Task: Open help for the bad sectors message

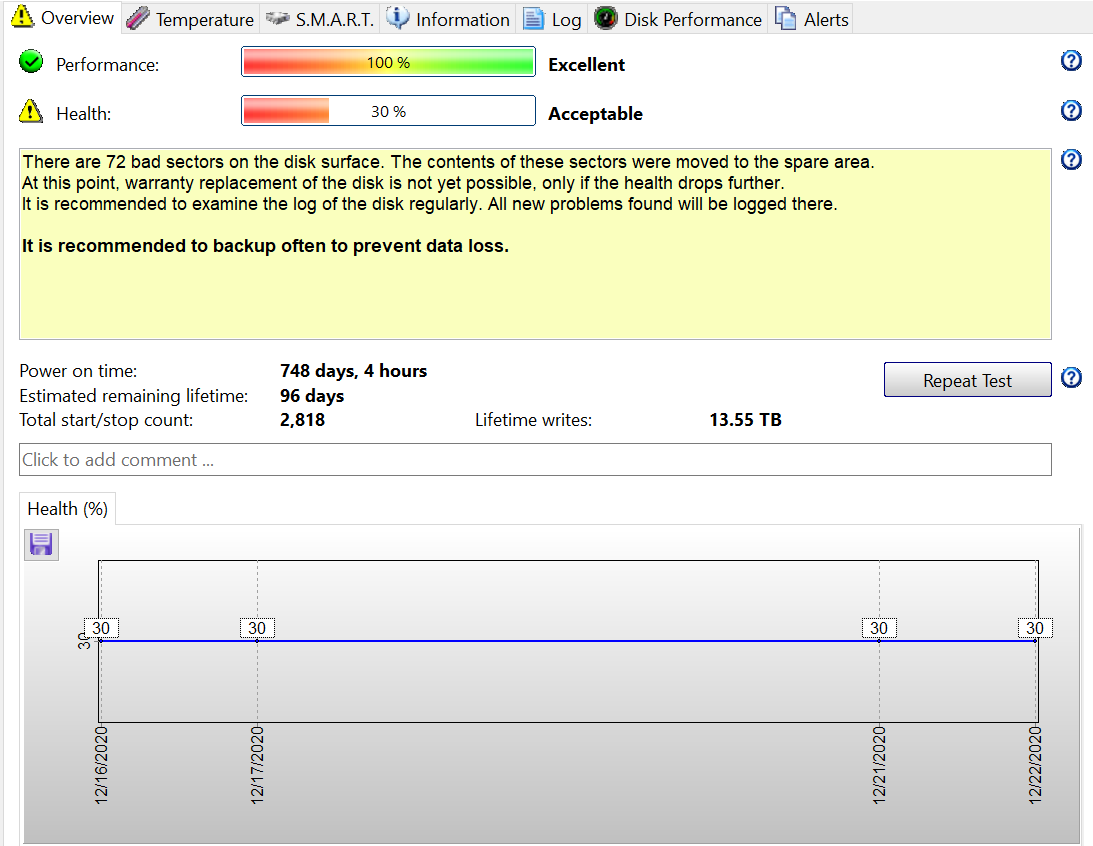Action: 1071,160
